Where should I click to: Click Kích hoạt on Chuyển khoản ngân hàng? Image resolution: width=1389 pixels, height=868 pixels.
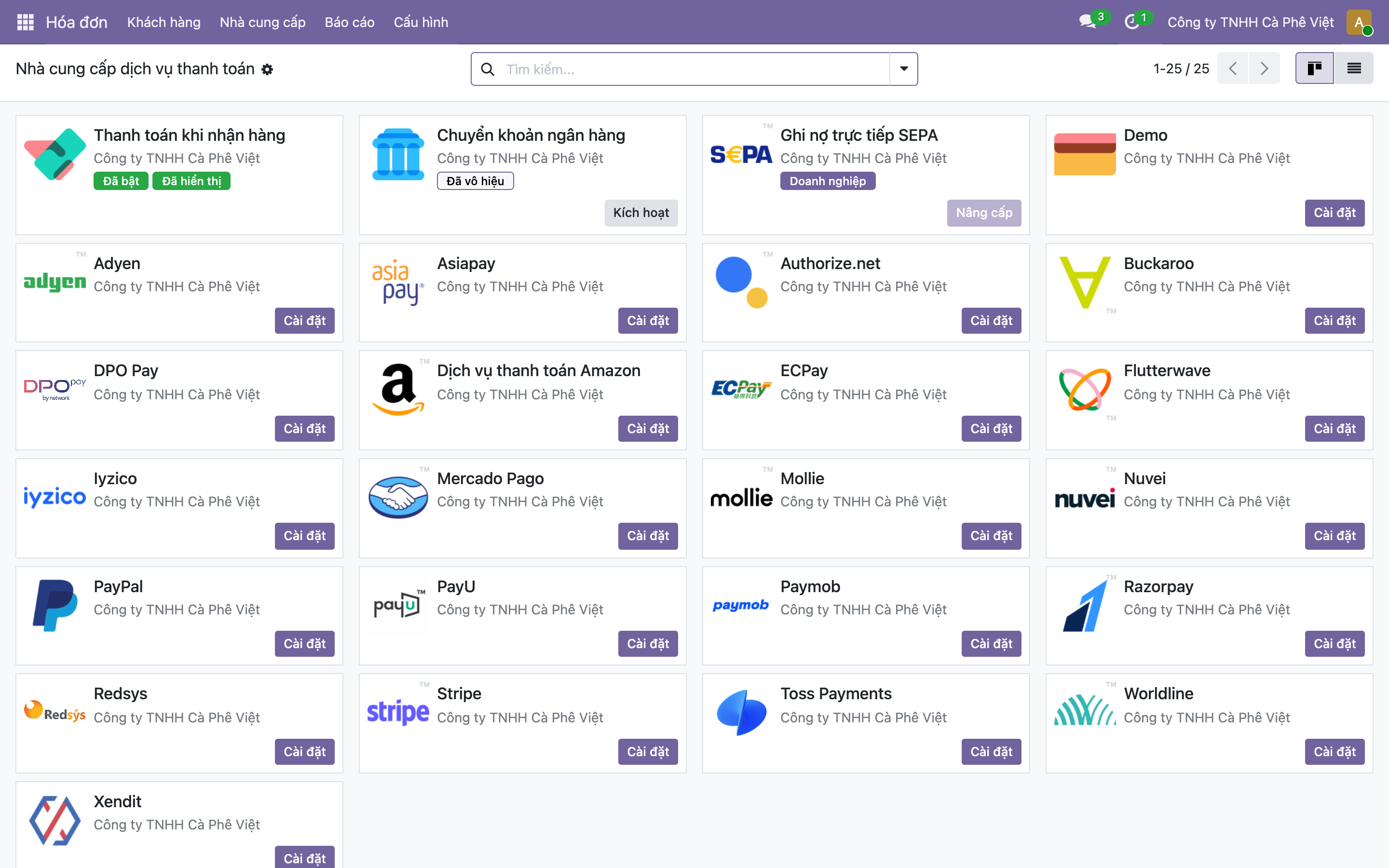640,213
